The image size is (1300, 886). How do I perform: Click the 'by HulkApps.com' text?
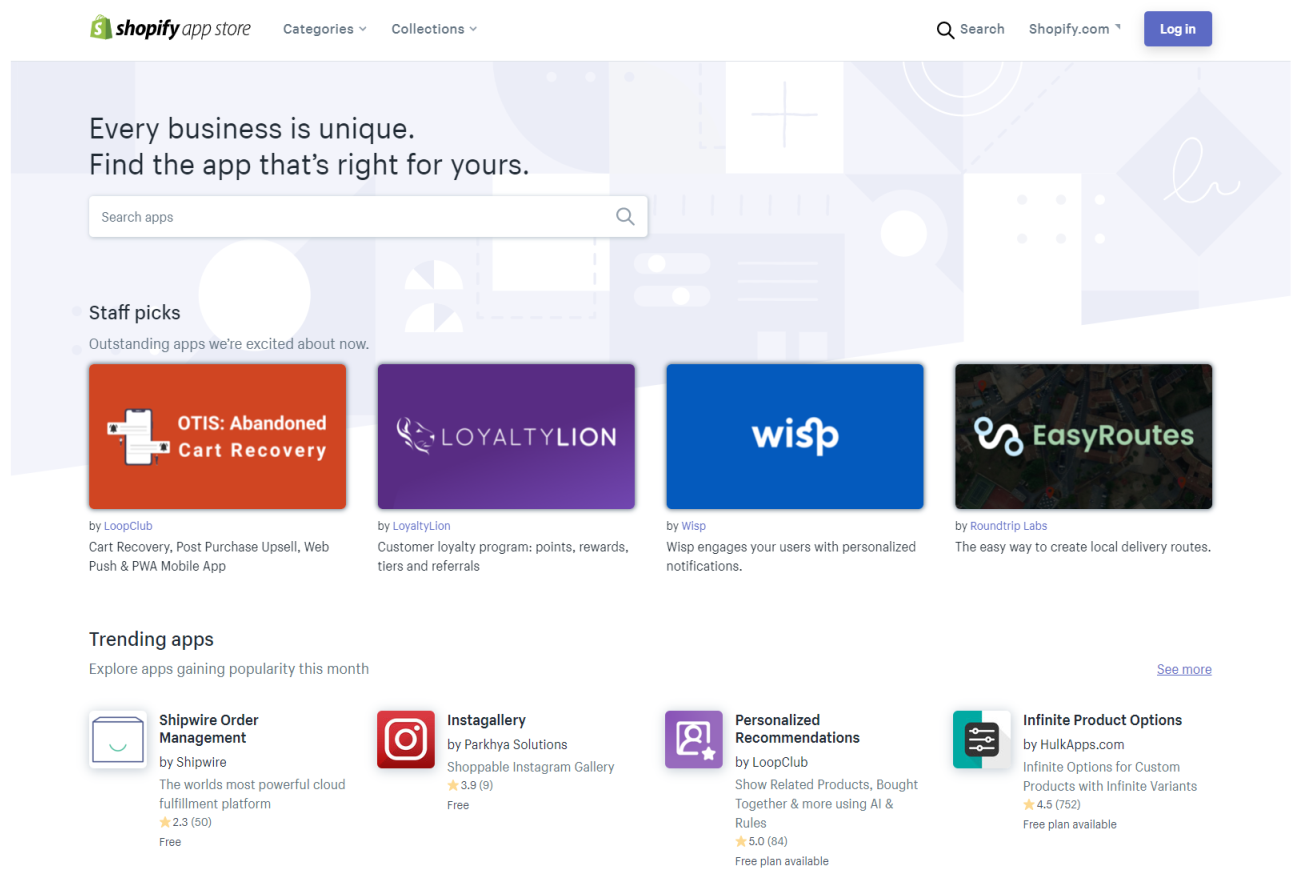(x=1074, y=744)
